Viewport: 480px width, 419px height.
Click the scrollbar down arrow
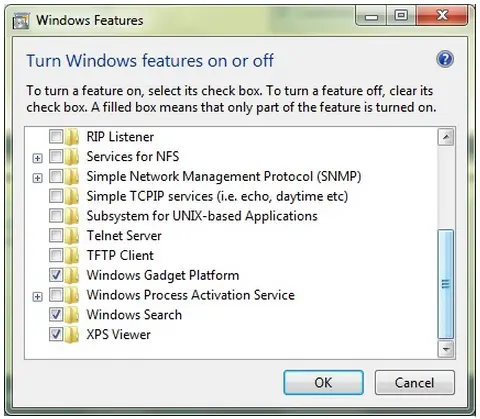point(446,349)
